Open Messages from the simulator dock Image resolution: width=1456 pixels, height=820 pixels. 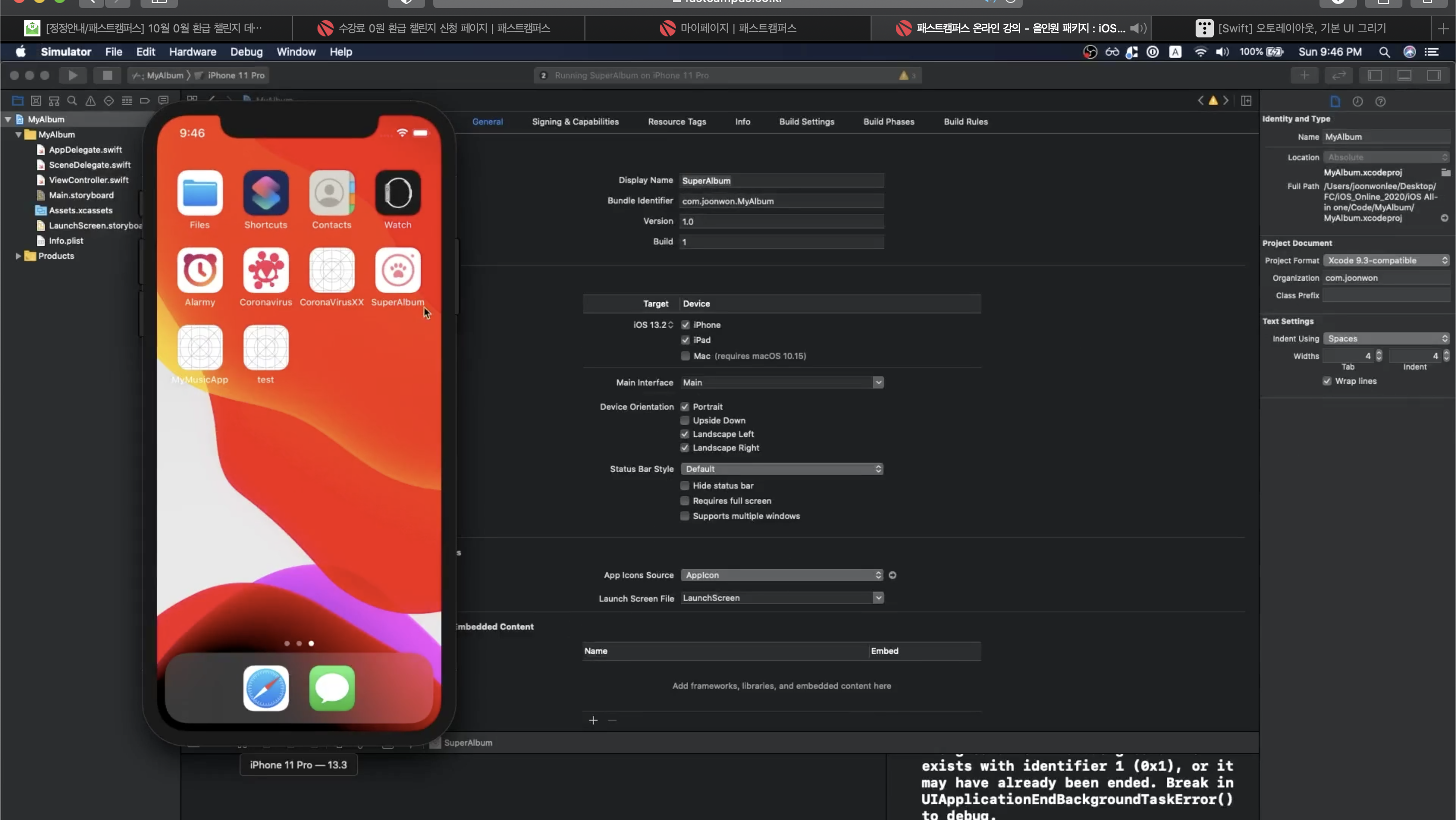pyautogui.click(x=332, y=688)
